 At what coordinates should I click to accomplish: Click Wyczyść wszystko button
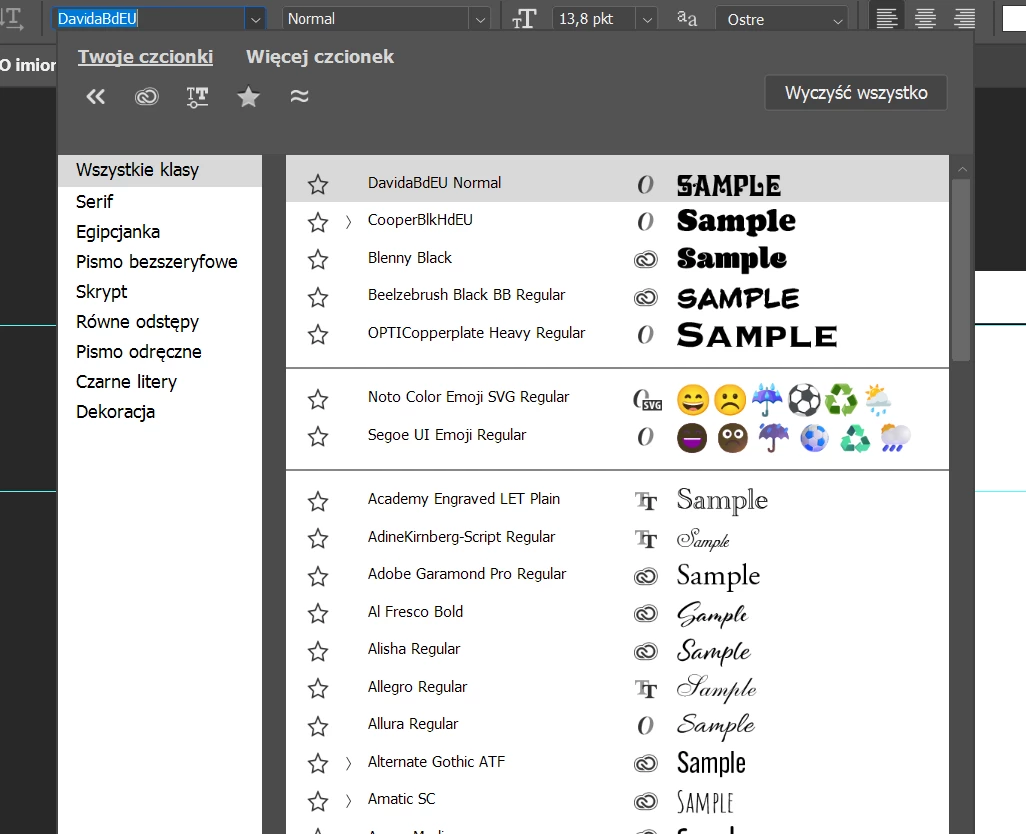pos(856,93)
